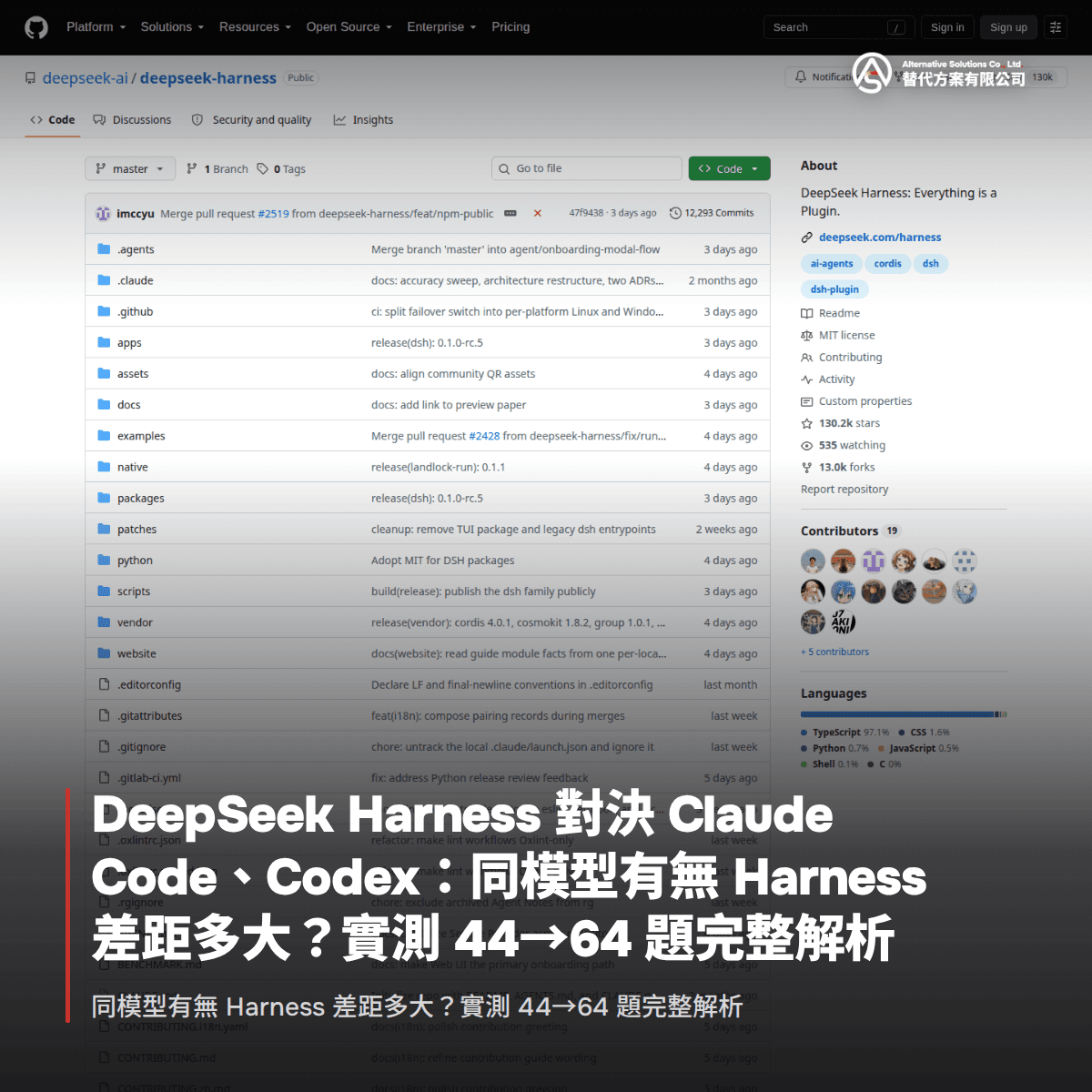Open appearance settings icon beside Sign up

pos(1056,27)
